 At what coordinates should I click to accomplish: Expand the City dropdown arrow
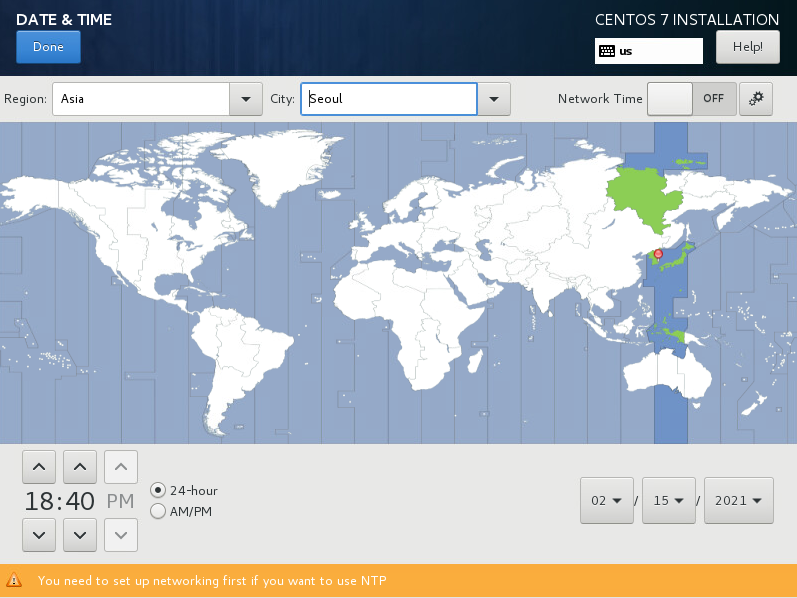[x=494, y=99]
